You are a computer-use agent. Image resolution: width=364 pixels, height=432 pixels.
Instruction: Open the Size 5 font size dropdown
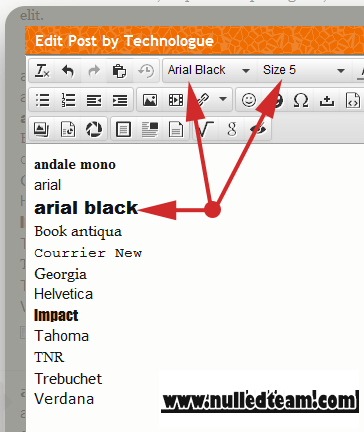coord(304,70)
